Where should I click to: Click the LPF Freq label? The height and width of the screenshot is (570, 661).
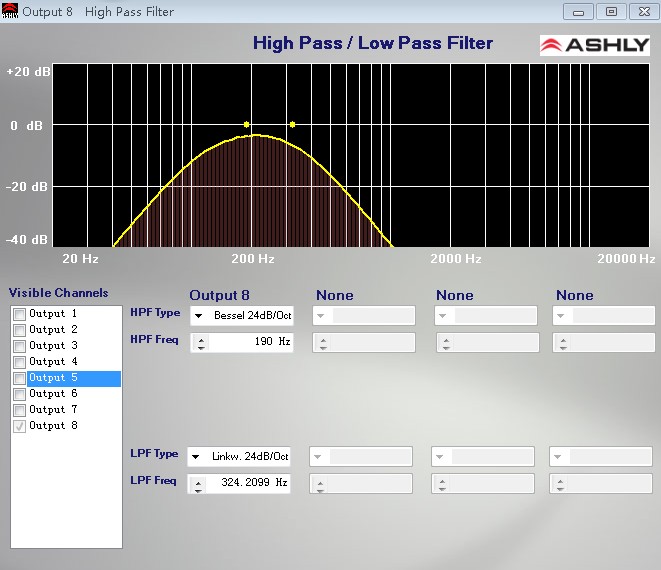[x=153, y=481]
